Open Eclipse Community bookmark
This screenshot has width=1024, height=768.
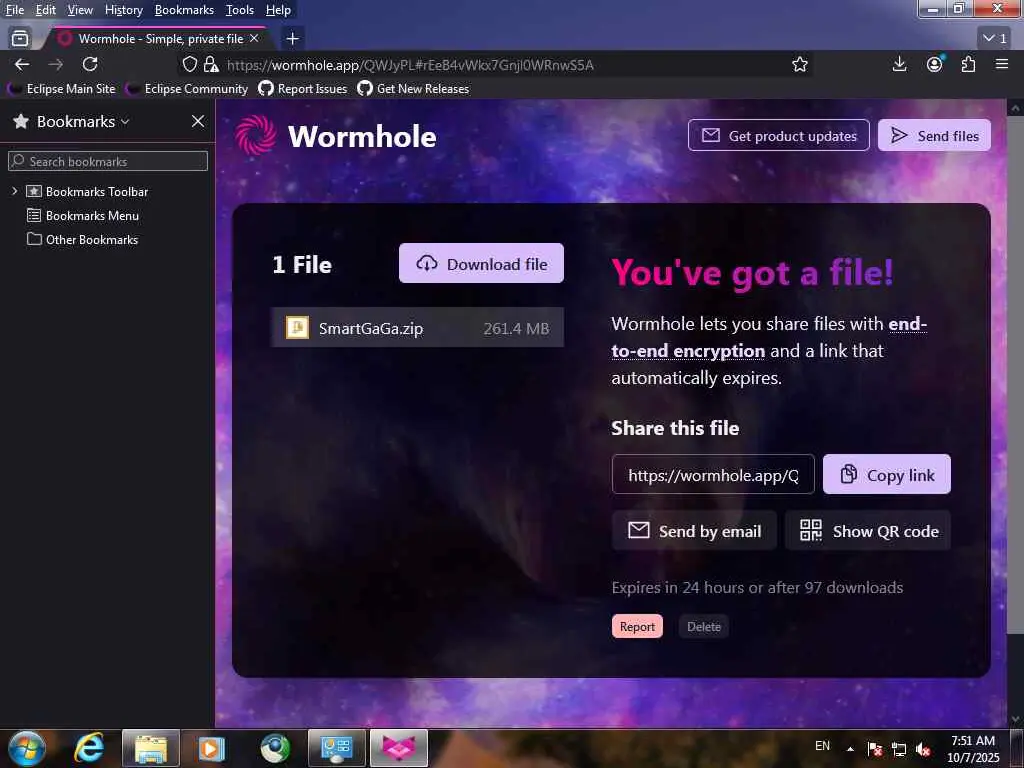[187, 89]
